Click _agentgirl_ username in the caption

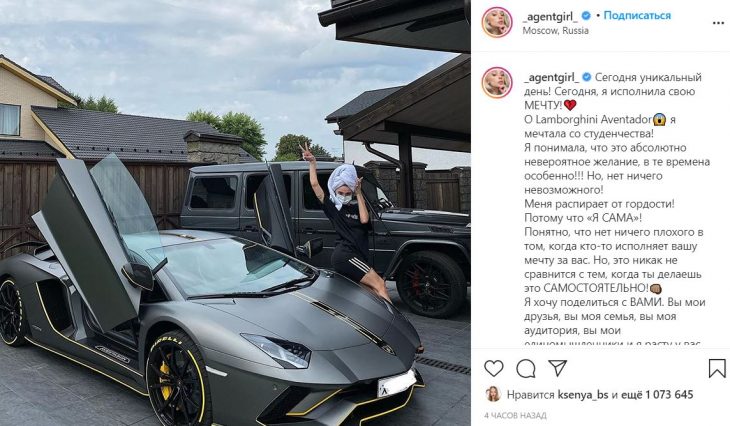point(551,77)
